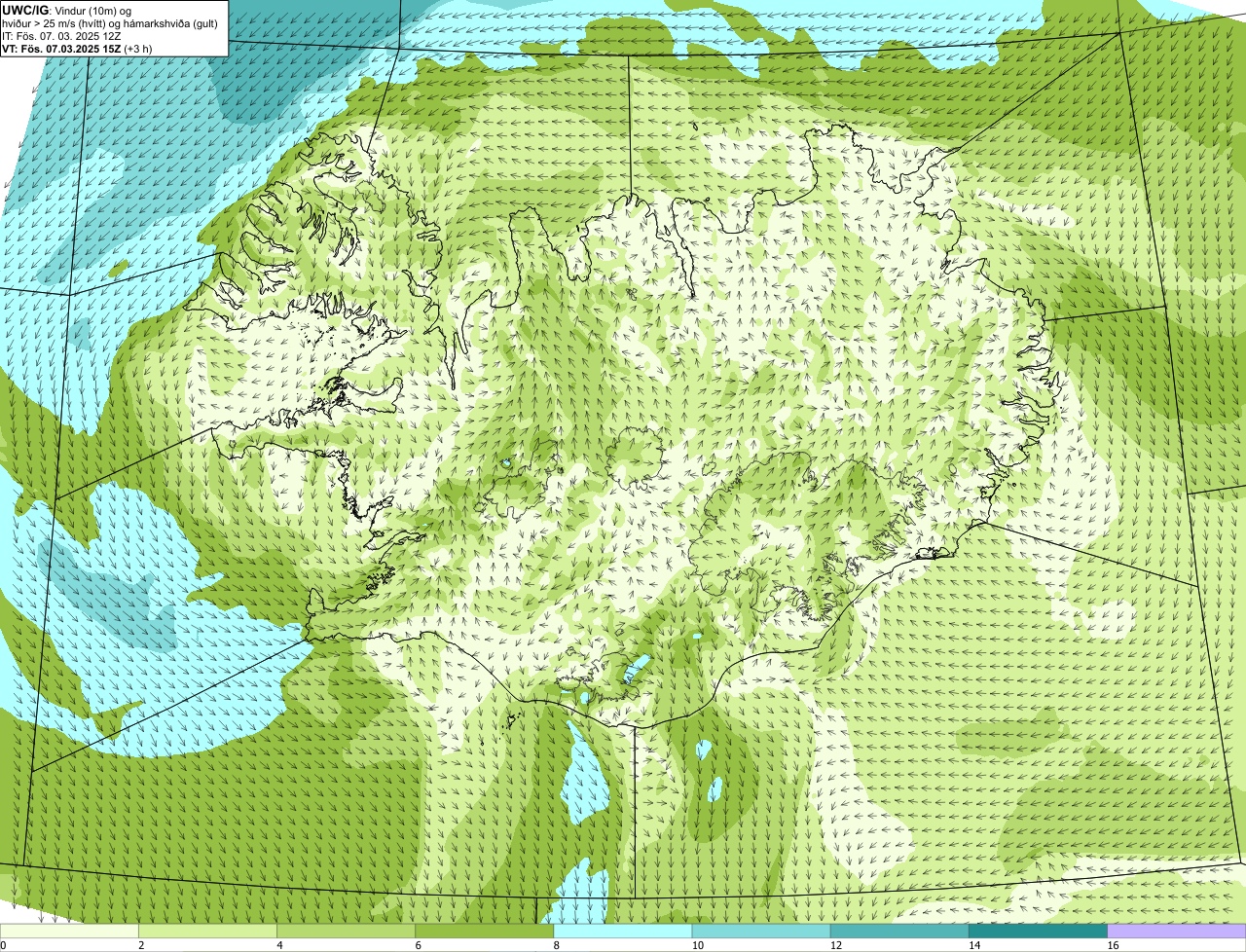The image size is (1246, 952).
Task: Click the legend scale label '14'
Action: click(x=974, y=945)
